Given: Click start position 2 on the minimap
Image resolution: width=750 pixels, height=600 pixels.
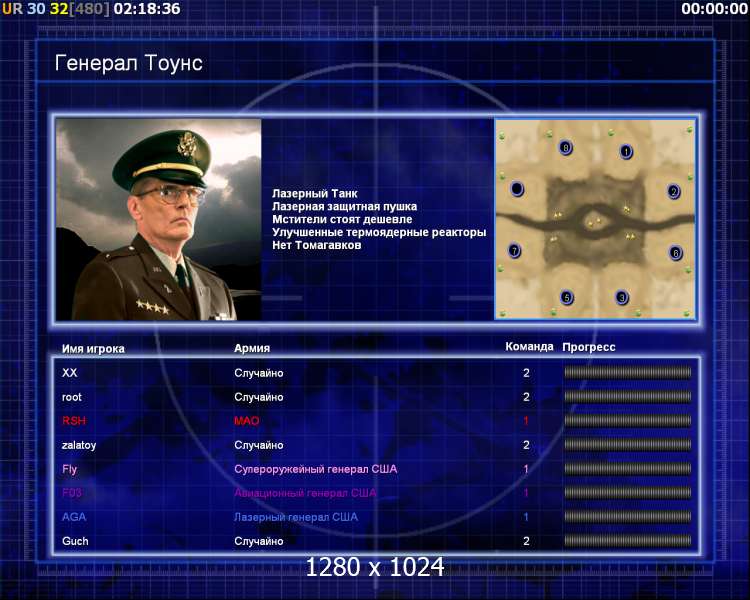Looking at the screenshot, I should tap(673, 191).
